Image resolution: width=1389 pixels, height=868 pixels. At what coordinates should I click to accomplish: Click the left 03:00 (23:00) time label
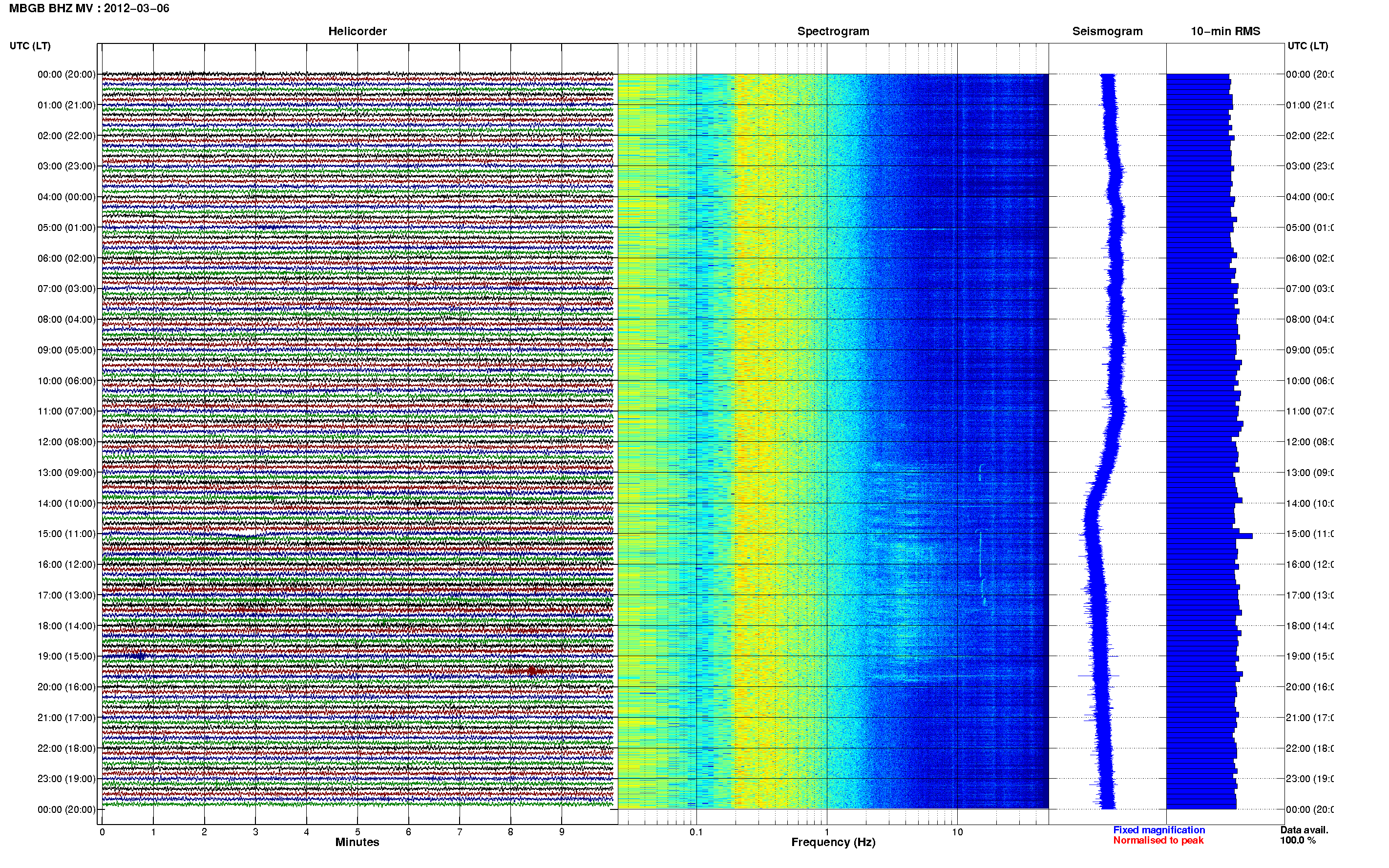66,166
